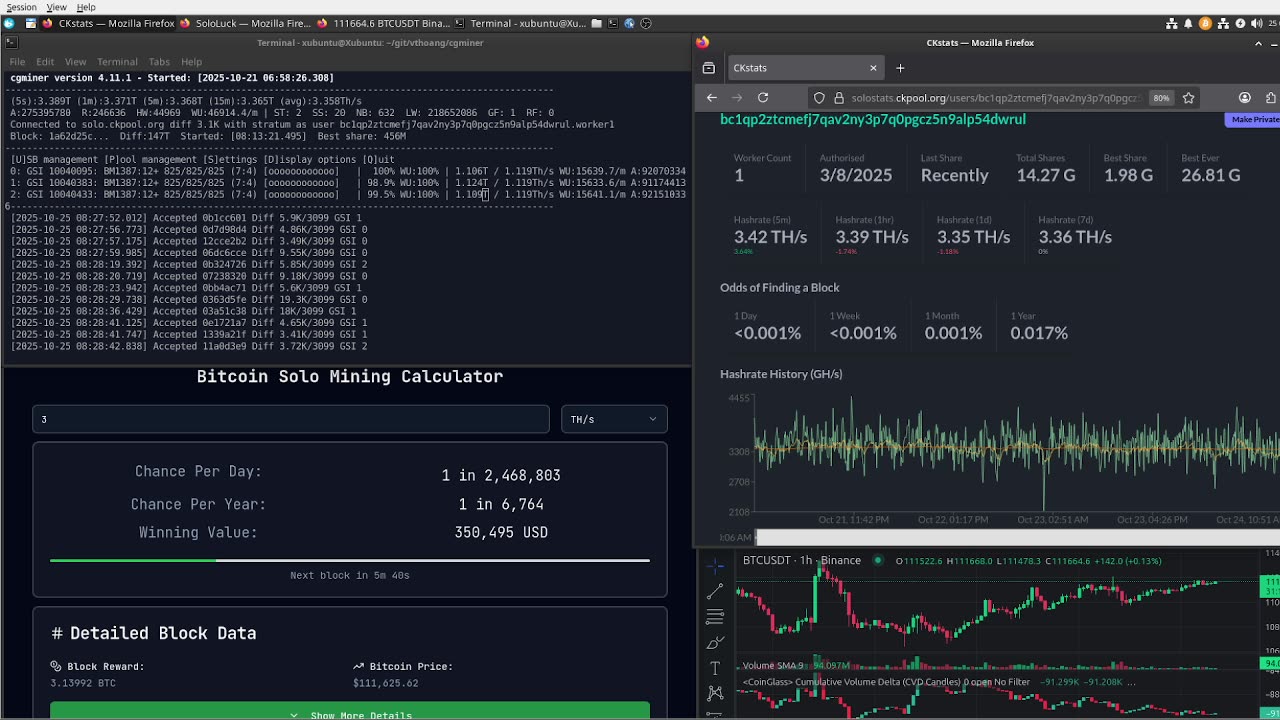
Task: Click the Bitcoin Price value $111,625.62
Action: click(x=385, y=683)
